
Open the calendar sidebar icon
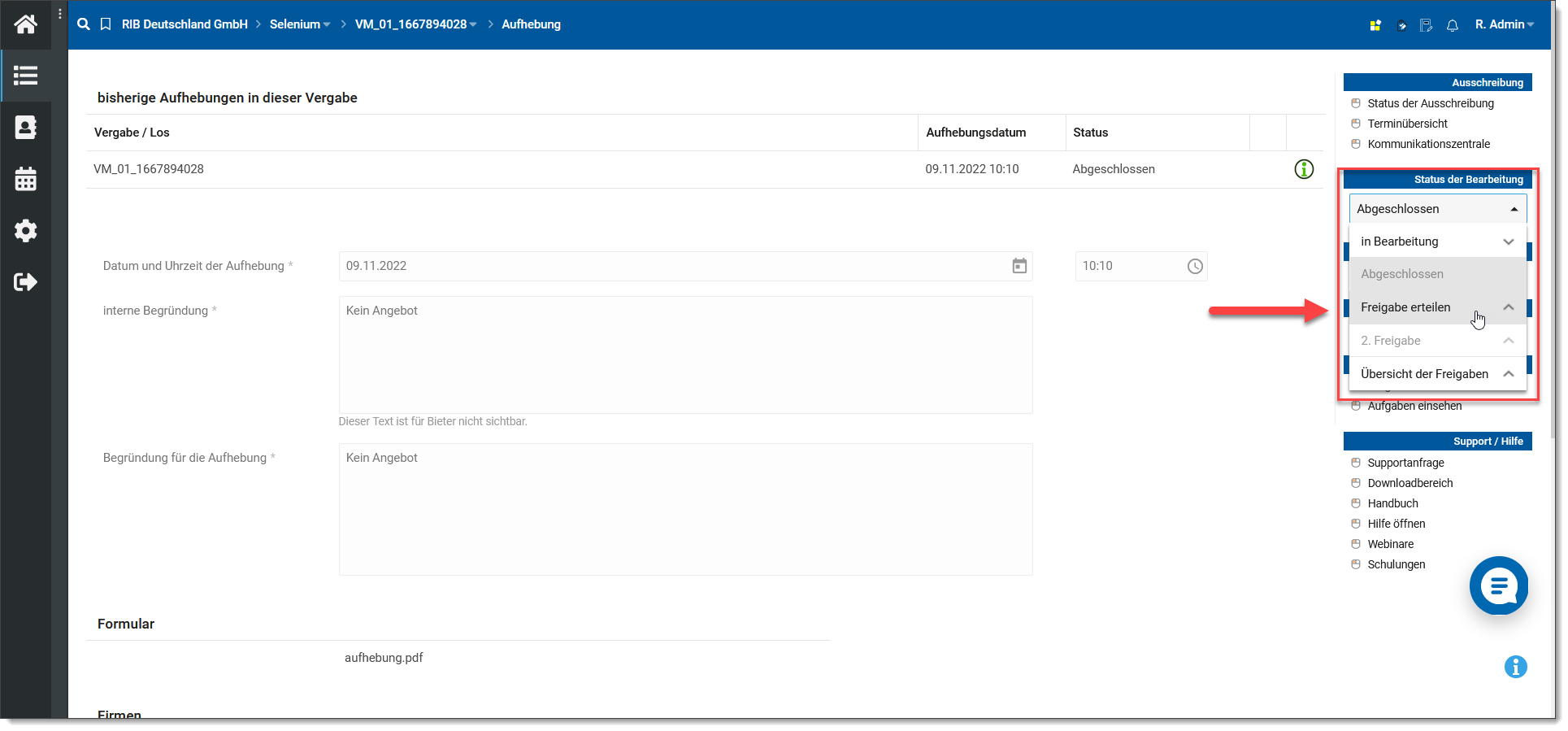click(25, 179)
